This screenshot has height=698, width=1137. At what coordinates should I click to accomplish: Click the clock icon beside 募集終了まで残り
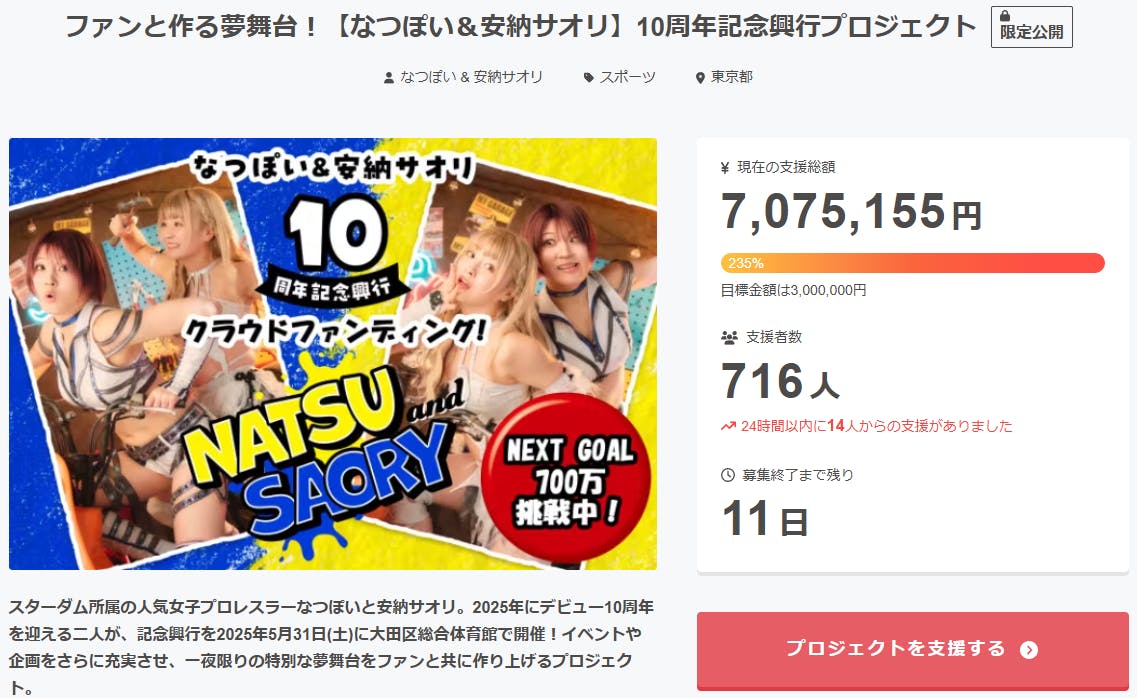coord(728,475)
